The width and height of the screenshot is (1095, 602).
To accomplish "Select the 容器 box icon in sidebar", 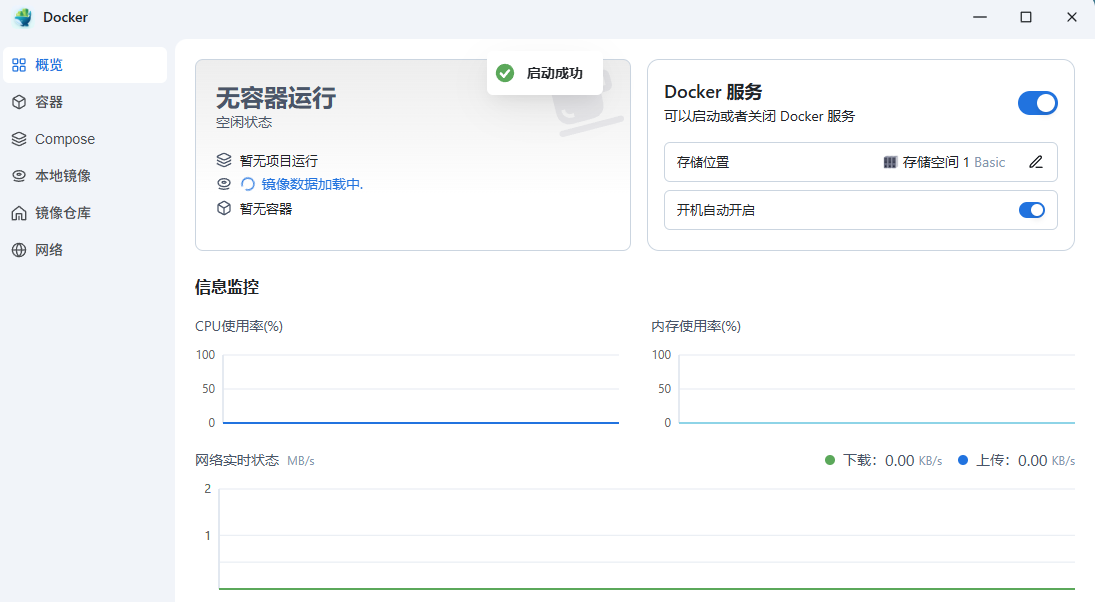I will tap(18, 101).
